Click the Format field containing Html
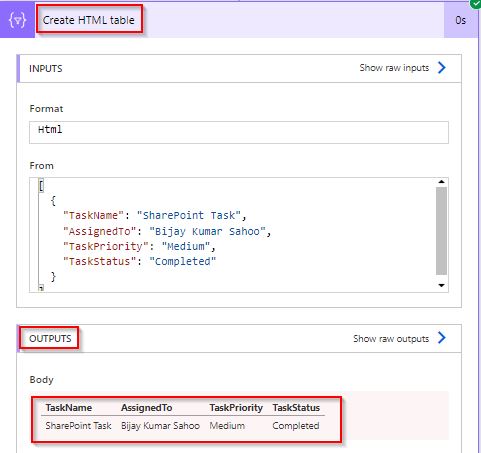 pyautogui.click(x=239, y=132)
